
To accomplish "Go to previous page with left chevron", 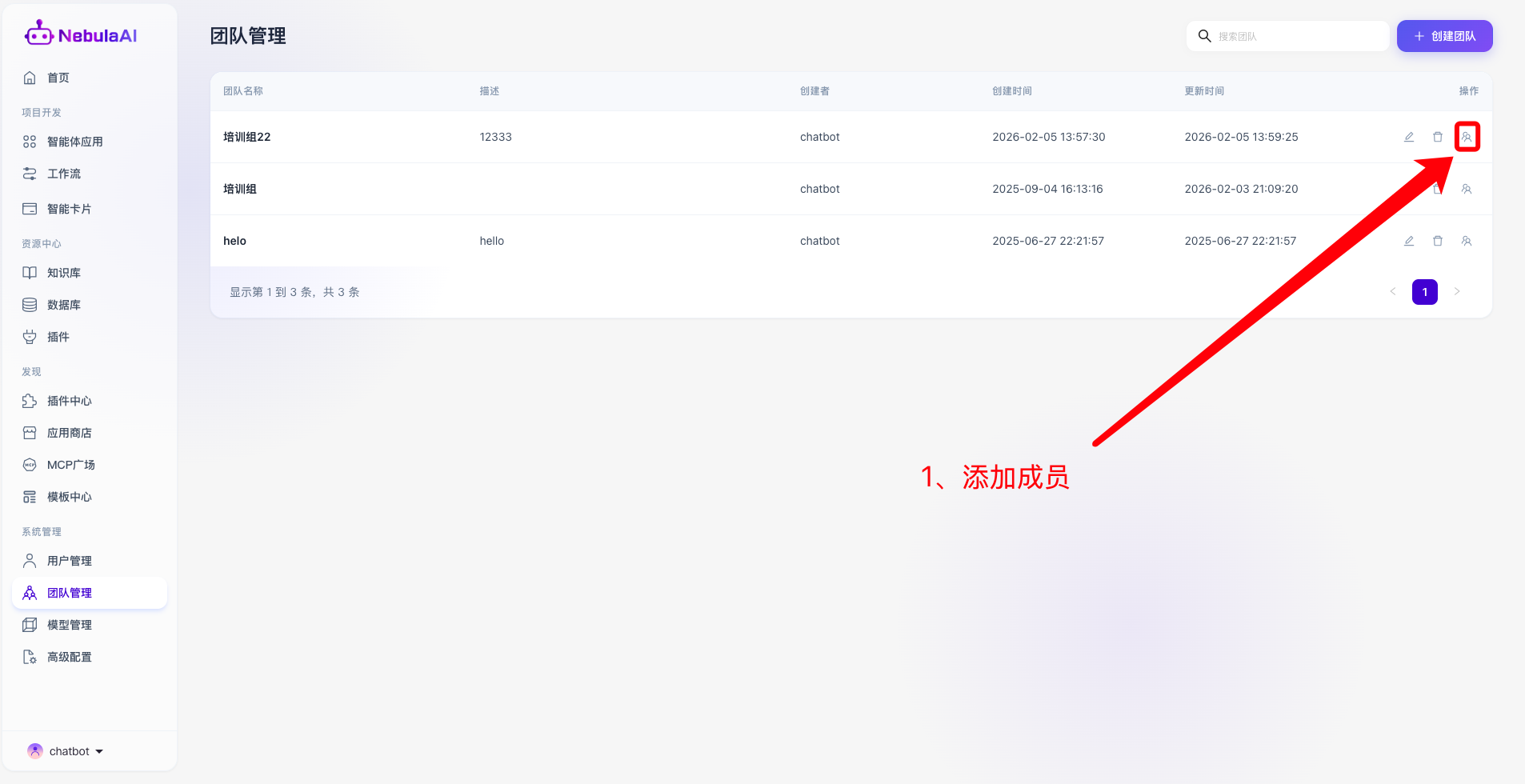I will [x=1393, y=292].
